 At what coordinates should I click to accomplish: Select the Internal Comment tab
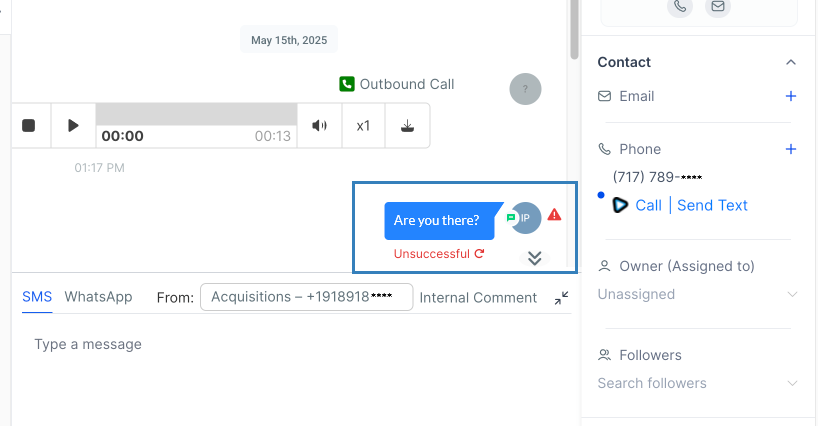coord(478,297)
